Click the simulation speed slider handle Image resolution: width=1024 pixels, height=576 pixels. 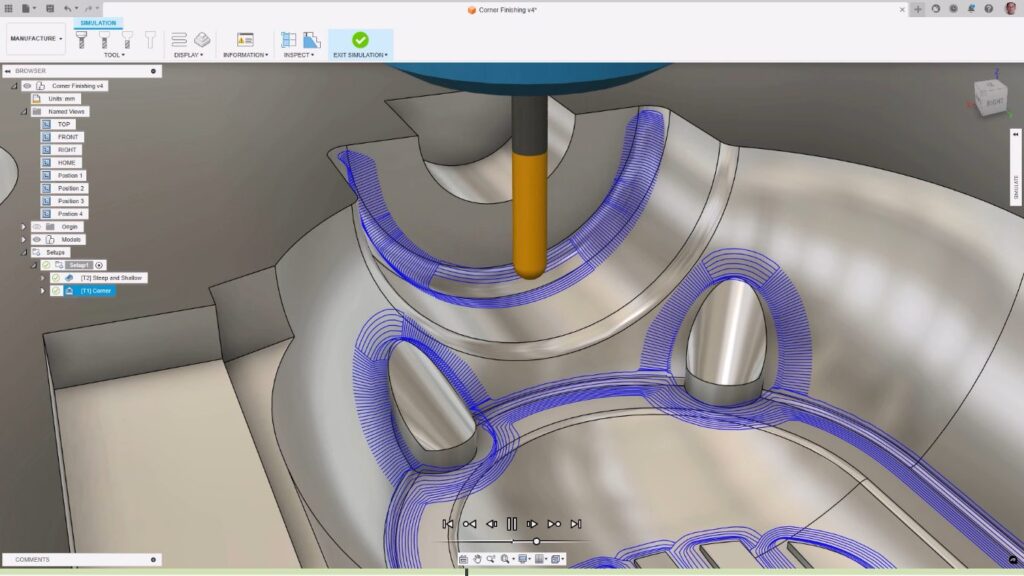[x=536, y=541]
